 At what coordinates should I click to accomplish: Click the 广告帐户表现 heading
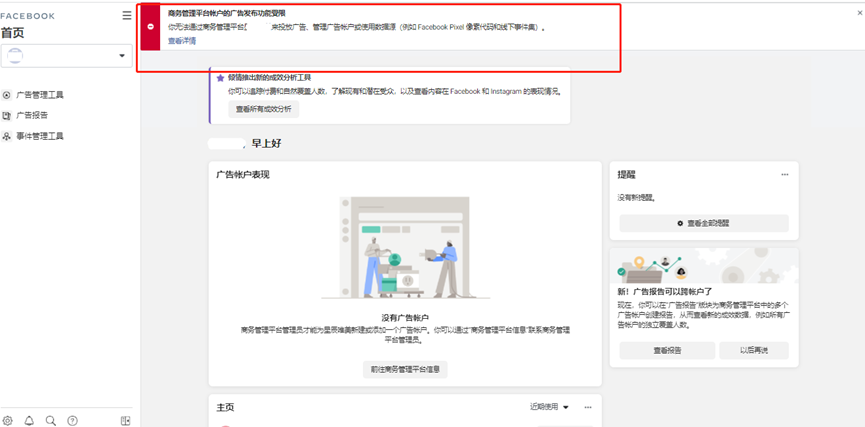[243, 175]
